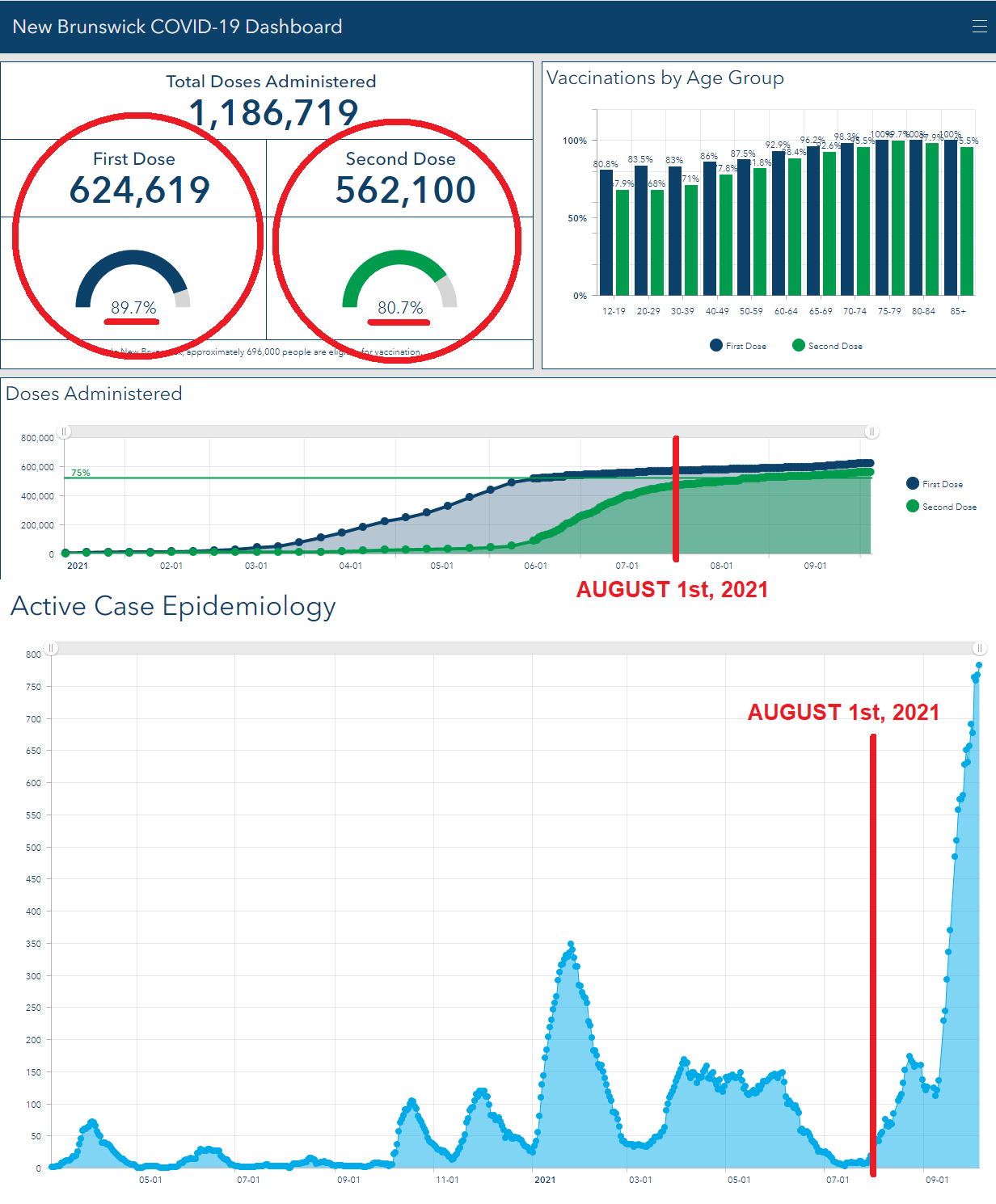Viewport: 996px width, 1204px height.
Task: Click the First Dose 89.7% gauge
Action: [133, 281]
